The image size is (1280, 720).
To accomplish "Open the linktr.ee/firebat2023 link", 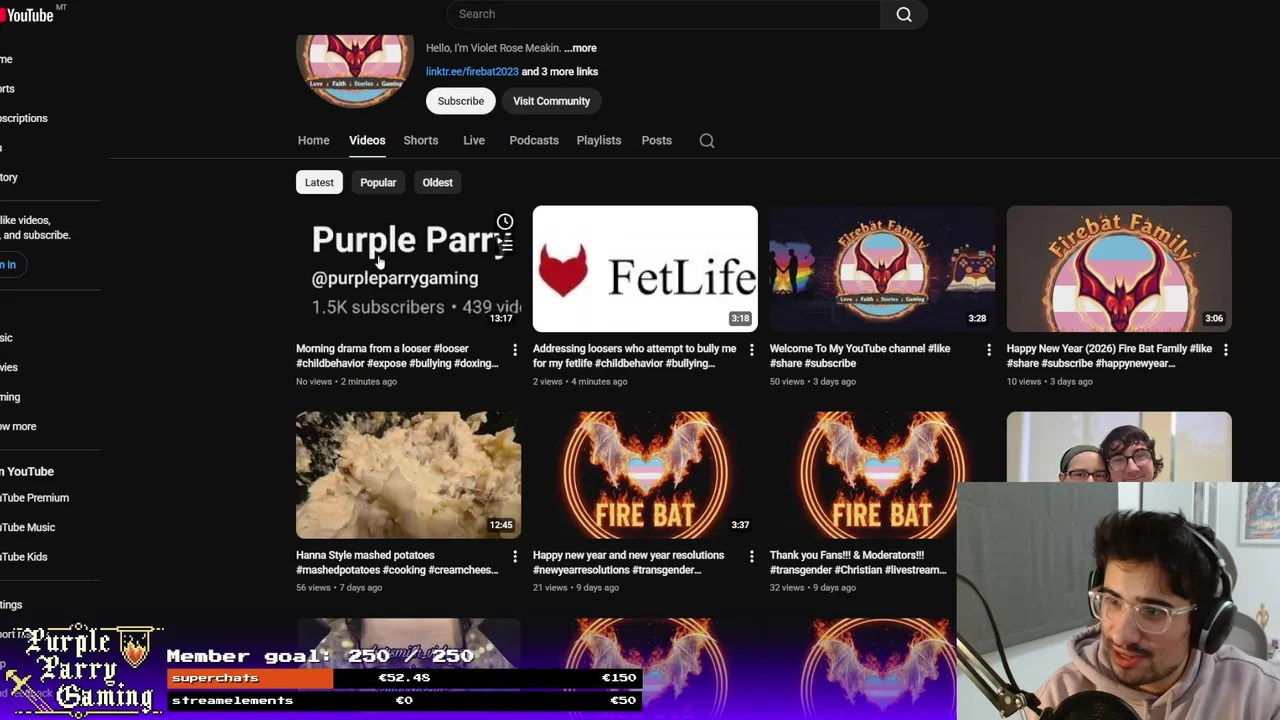I will pyautogui.click(x=472, y=72).
